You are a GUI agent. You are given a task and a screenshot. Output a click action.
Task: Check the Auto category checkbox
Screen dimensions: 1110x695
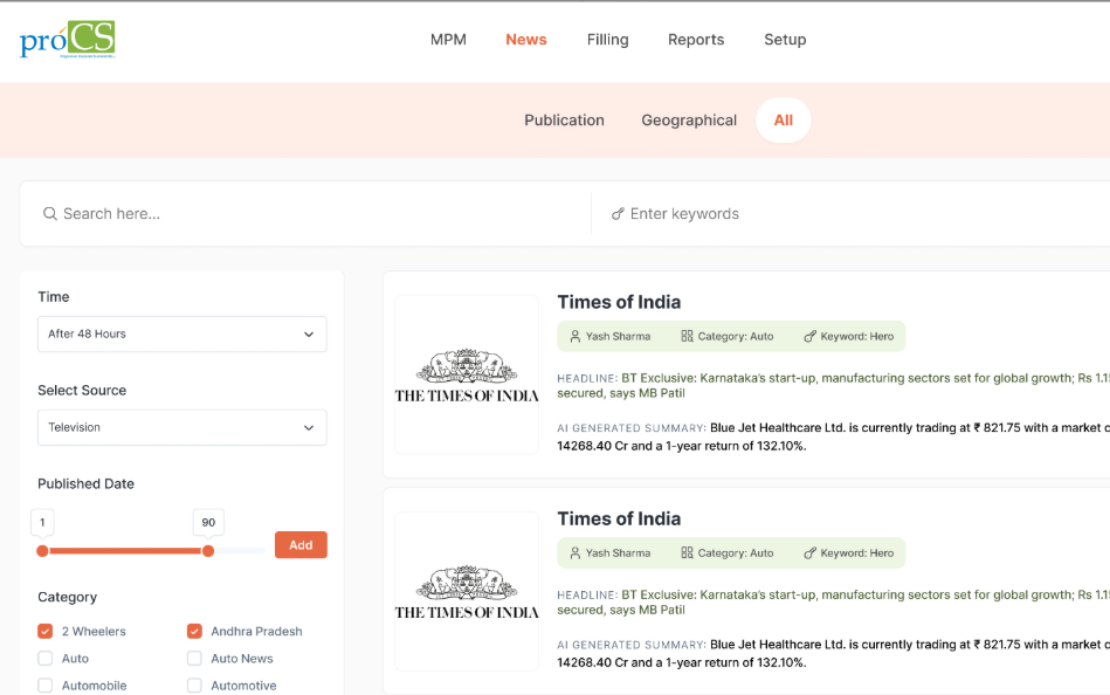pyautogui.click(x=45, y=658)
